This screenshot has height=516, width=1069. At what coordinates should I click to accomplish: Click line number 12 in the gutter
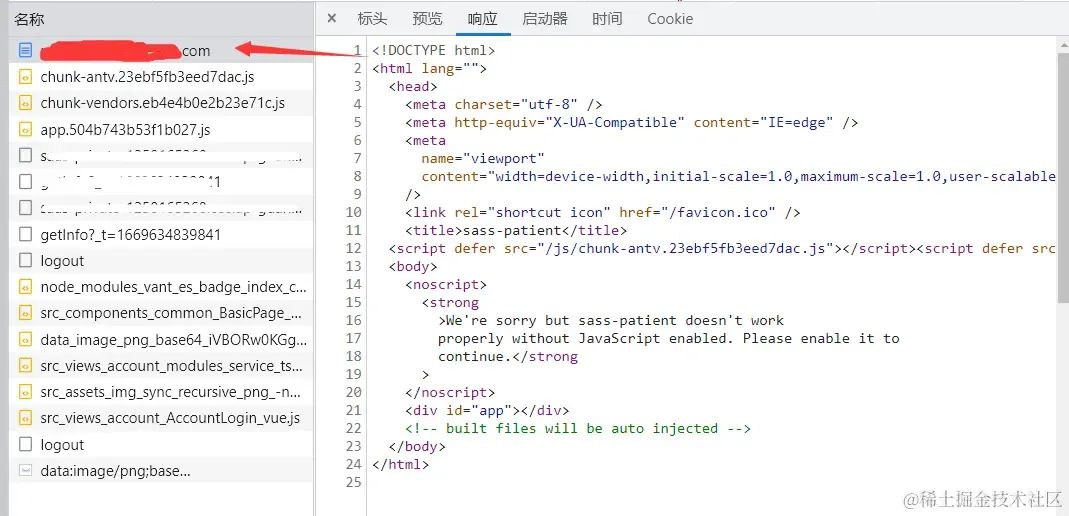pyautogui.click(x=353, y=248)
